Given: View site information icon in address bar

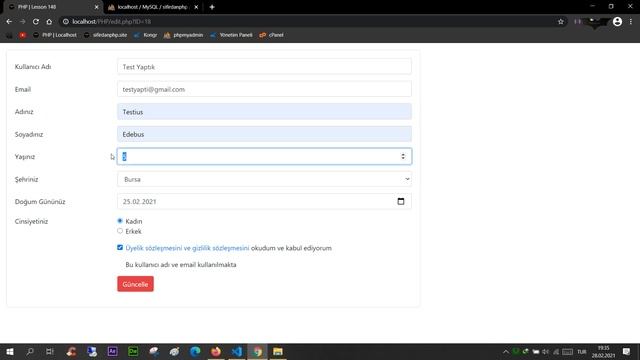Looking at the screenshot, I should (66, 22).
